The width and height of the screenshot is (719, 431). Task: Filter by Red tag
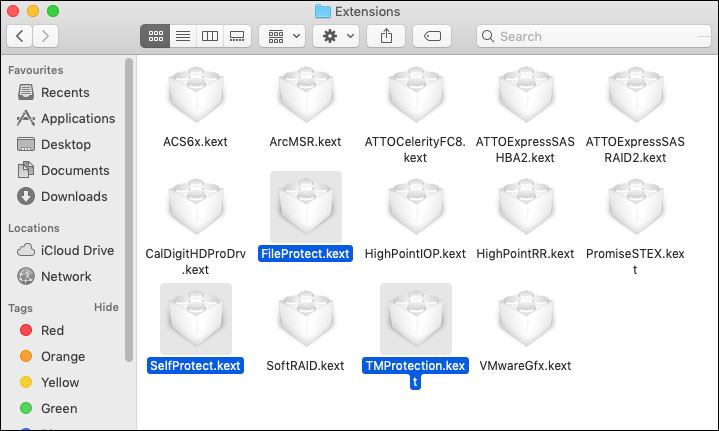44,331
